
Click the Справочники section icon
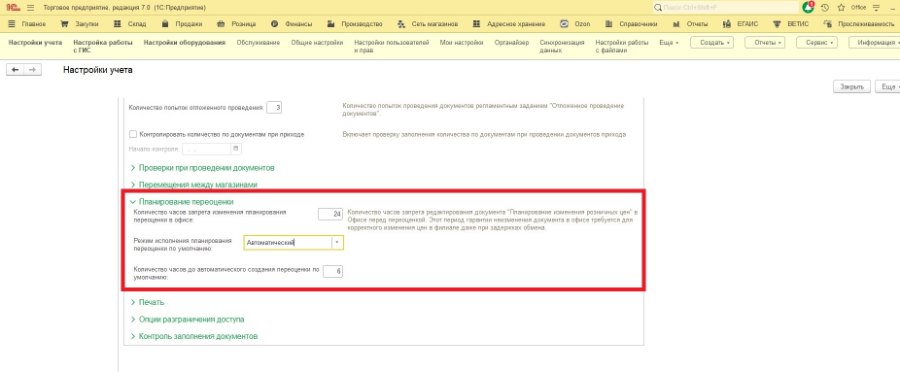(609, 24)
